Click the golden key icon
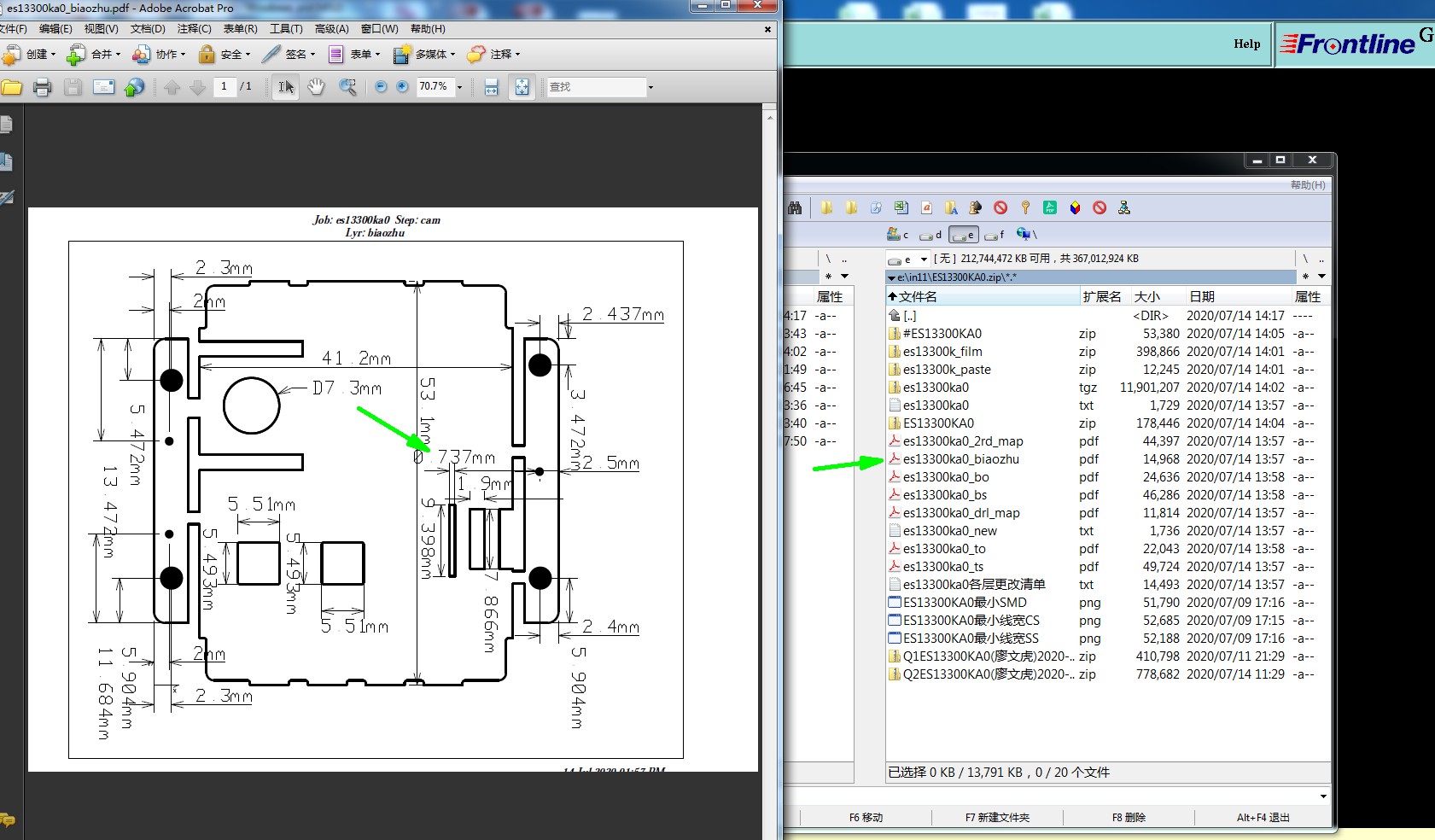Screen dimensions: 1435x840 coord(1025,207)
